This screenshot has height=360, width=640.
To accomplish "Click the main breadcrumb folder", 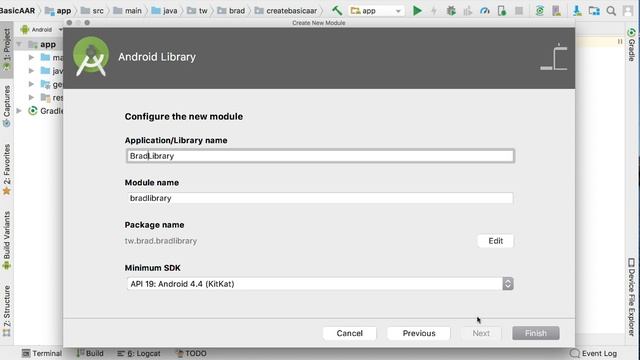I will click(127, 11).
